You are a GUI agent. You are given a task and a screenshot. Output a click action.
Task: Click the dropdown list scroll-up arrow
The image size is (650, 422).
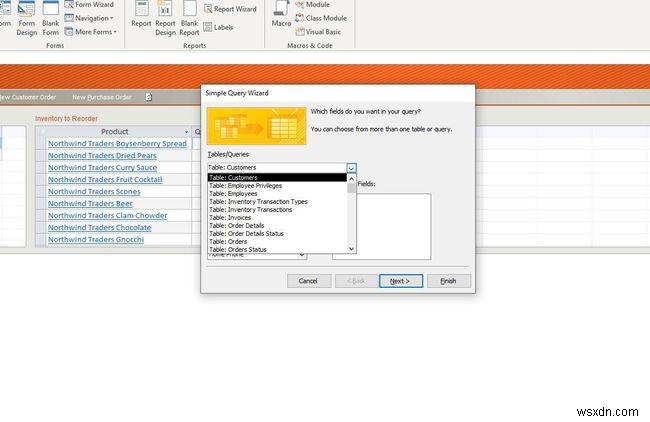(x=352, y=178)
